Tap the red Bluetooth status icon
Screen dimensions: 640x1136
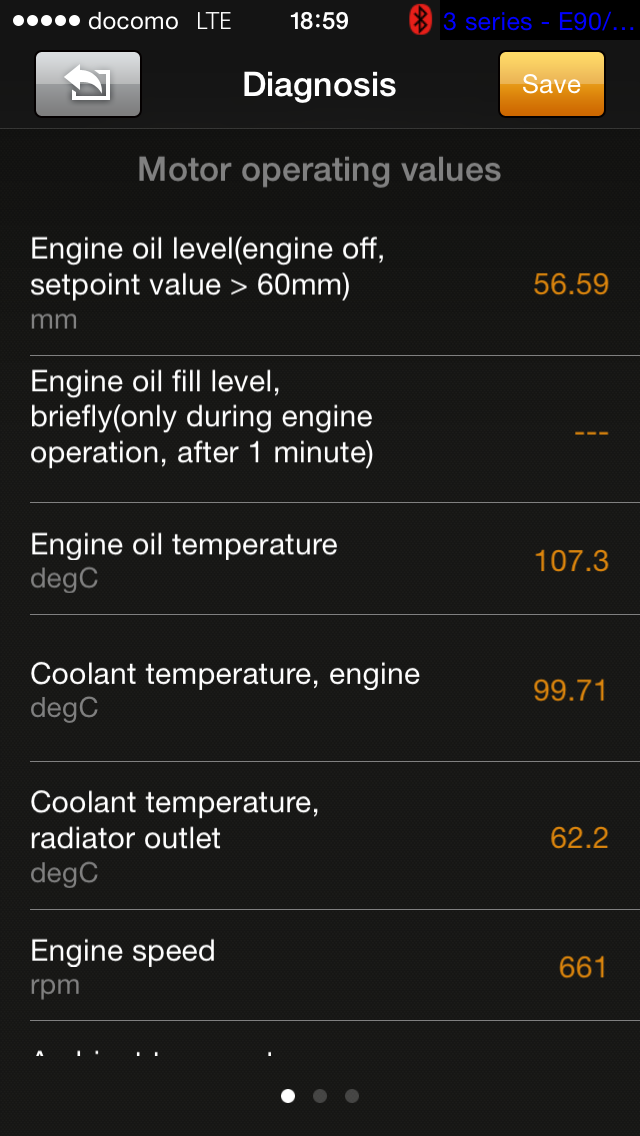[421, 20]
